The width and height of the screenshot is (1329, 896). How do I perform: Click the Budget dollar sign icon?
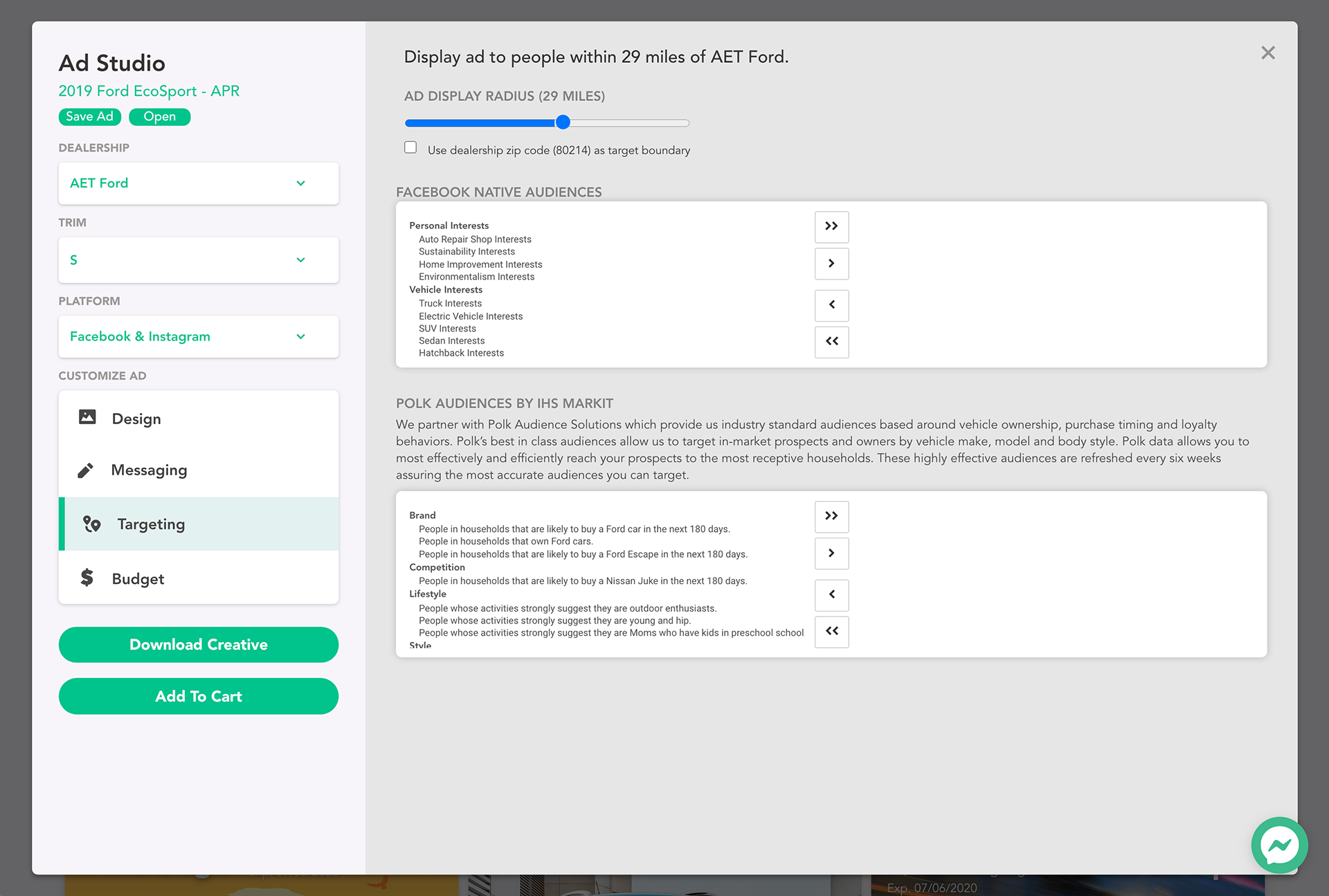(x=87, y=577)
